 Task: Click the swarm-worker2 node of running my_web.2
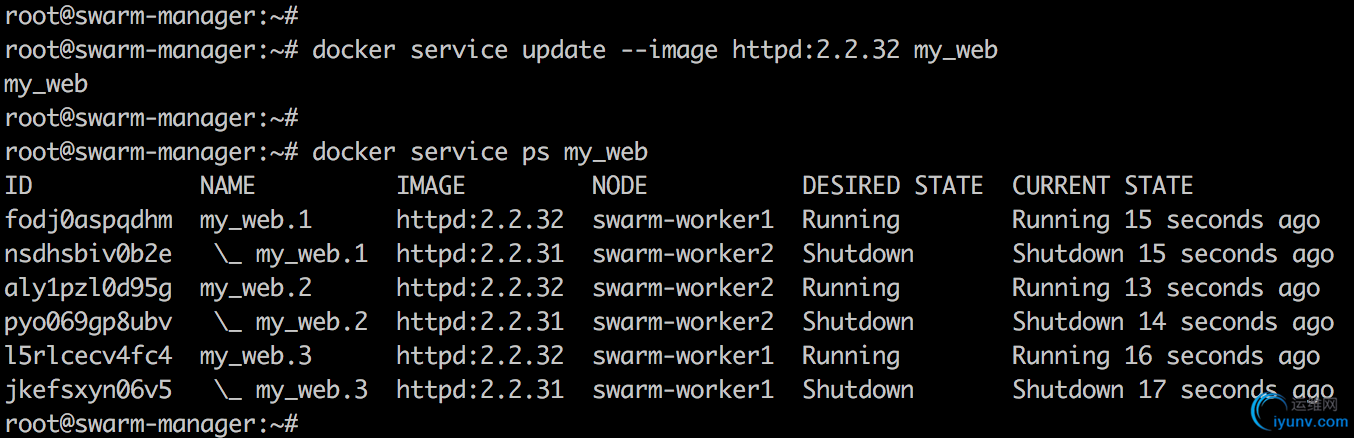(683, 288)
